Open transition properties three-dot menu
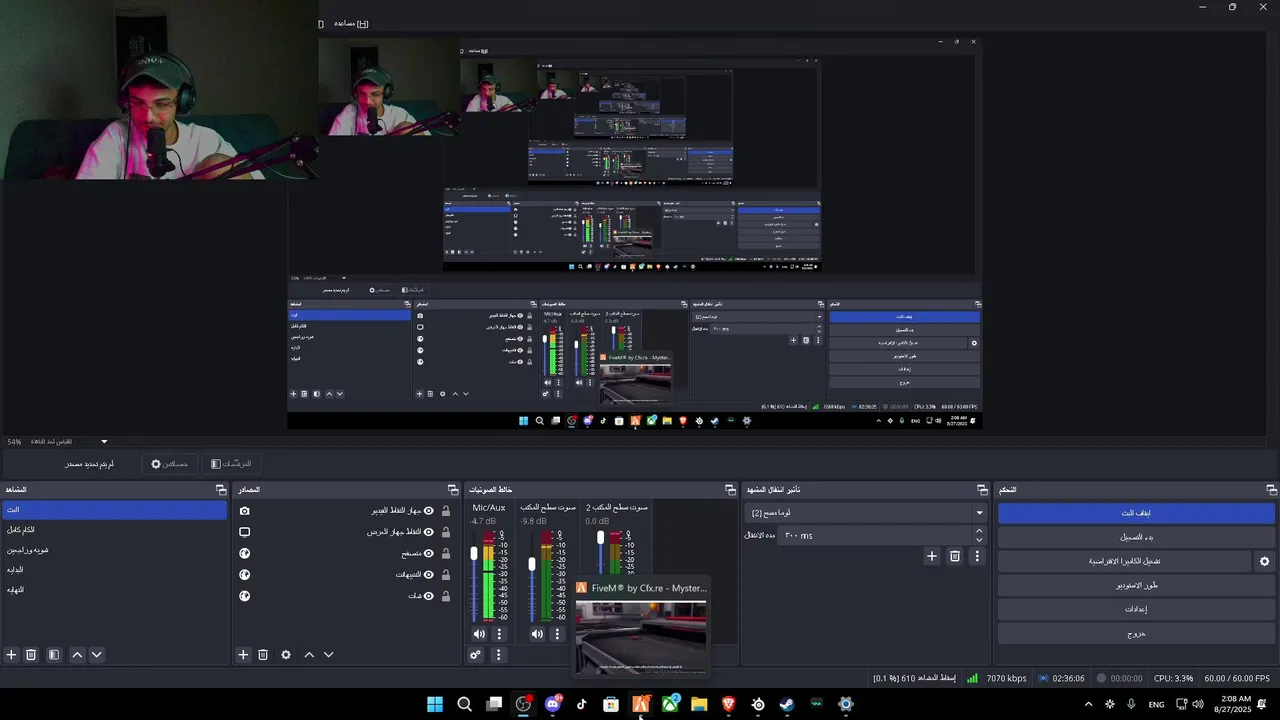Image resolution: width=1280 pixels, height=720 pixels. click(977, 556)
